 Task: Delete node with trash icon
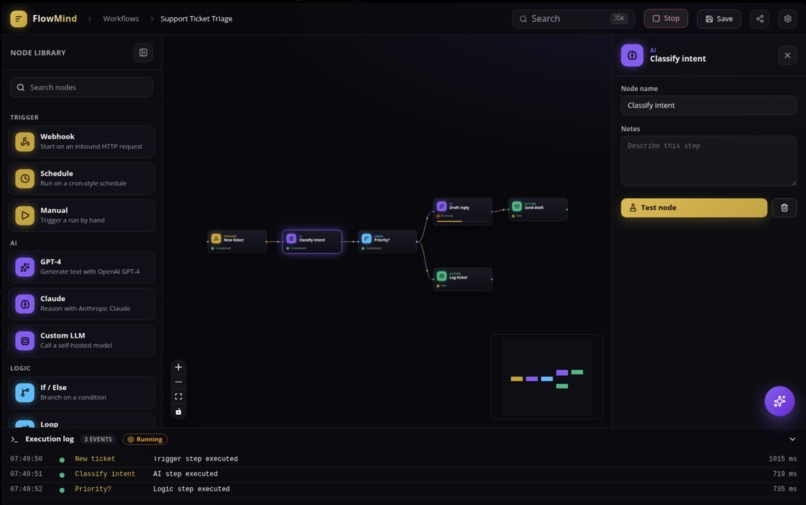pos(784,208)
